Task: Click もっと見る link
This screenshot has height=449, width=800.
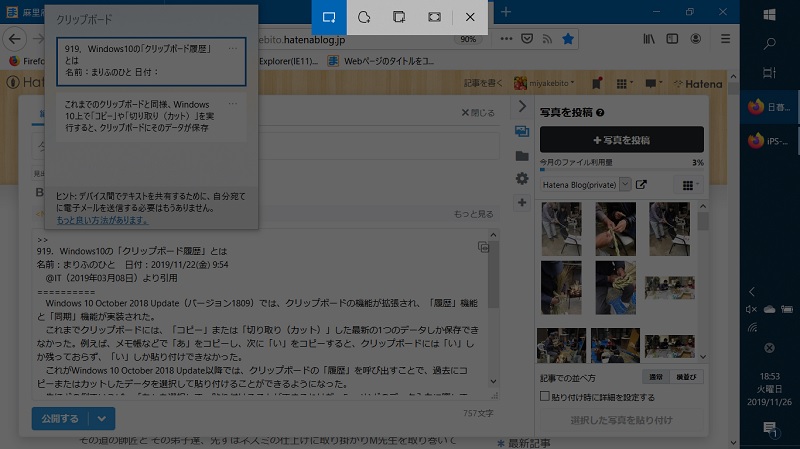Action: point(473,214)
